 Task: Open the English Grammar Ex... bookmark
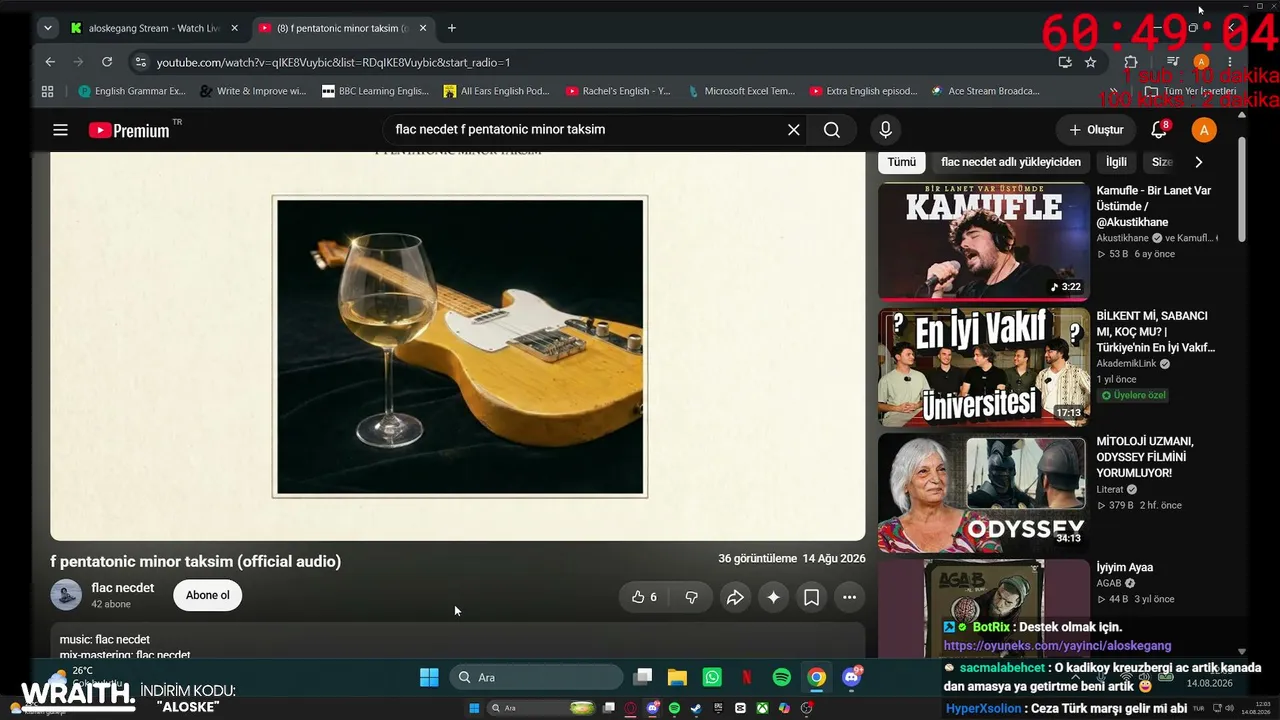(132, 91)
